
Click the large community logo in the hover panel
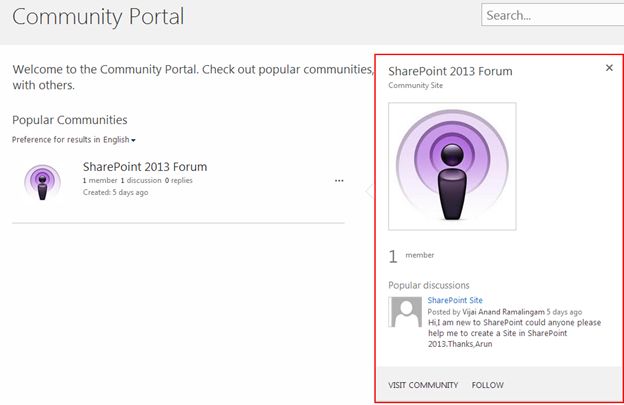click(x=452, y=166)
